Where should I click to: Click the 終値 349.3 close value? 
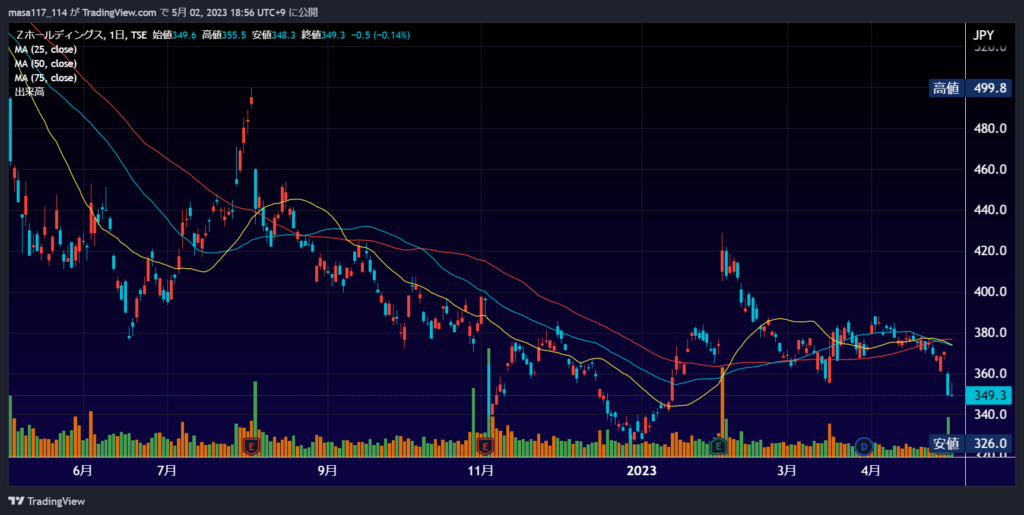tap(323, 35)
